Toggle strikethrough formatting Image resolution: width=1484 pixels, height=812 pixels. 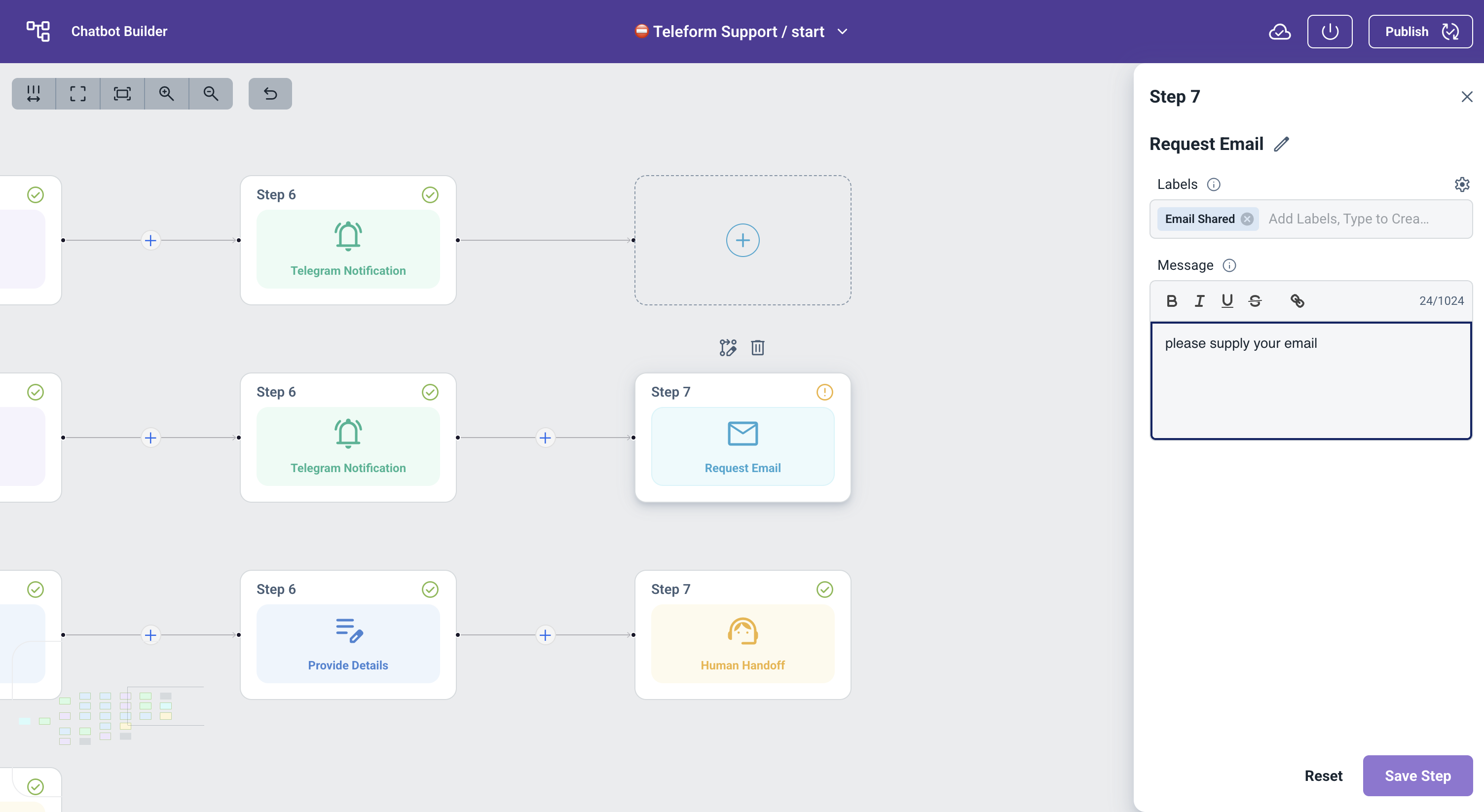coord(1255,300)
